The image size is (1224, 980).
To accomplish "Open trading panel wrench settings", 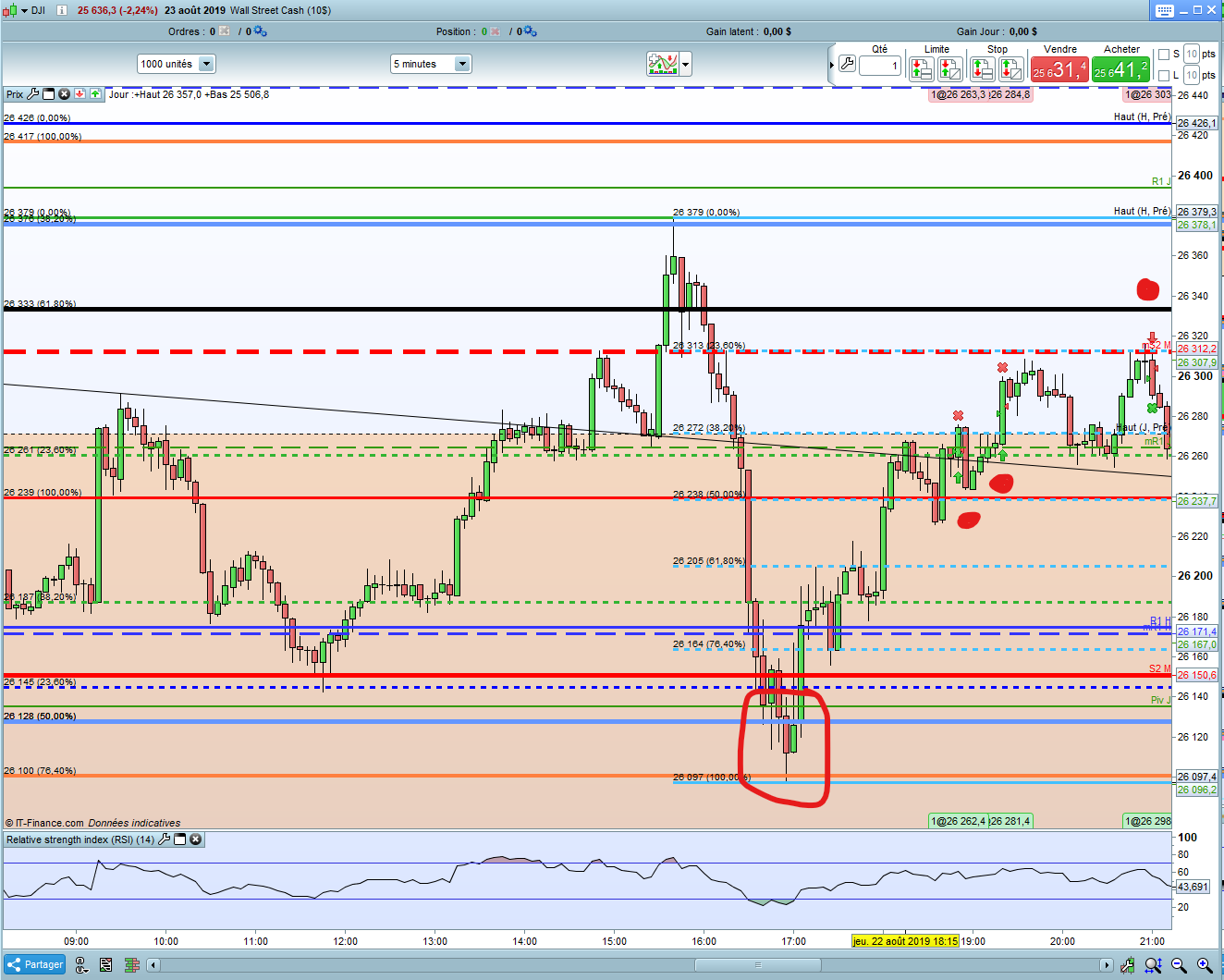I will click(847, 65).
